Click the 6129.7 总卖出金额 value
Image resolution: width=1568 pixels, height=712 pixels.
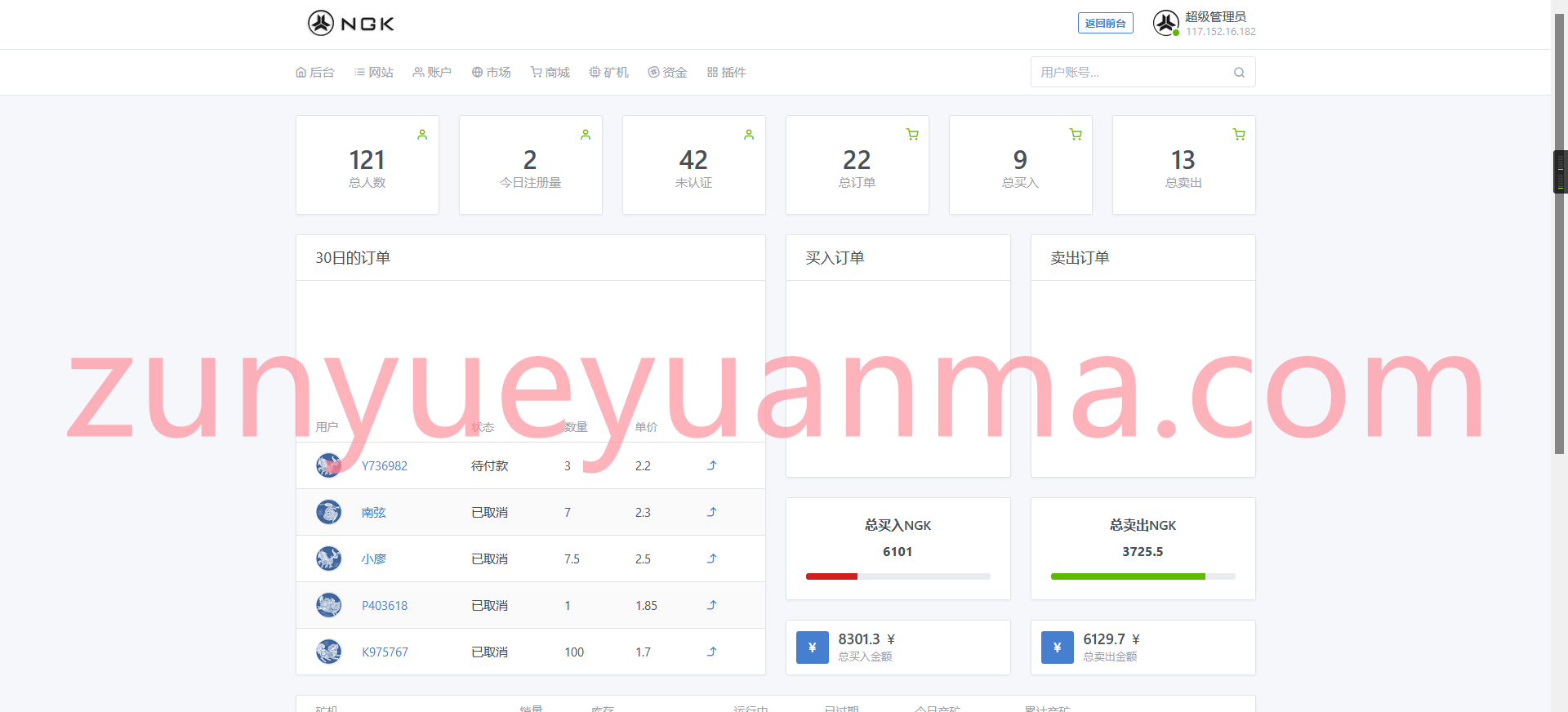[1111, 639]
